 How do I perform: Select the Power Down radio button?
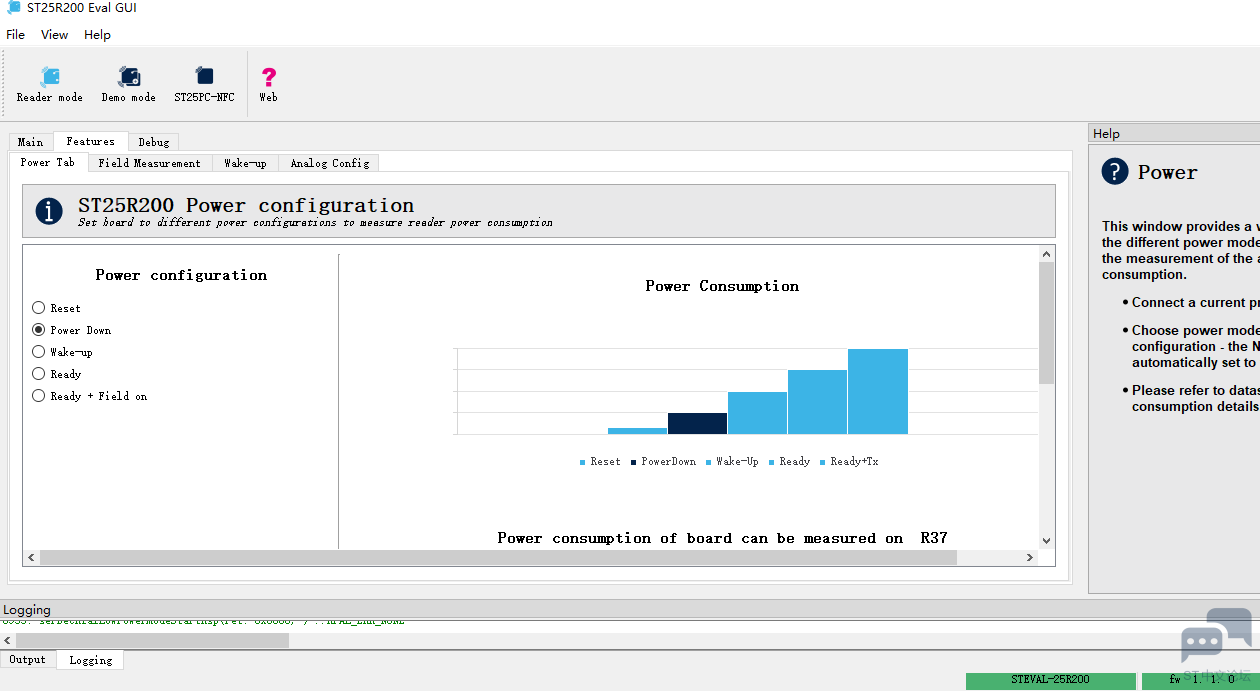(x=39, y=330)
